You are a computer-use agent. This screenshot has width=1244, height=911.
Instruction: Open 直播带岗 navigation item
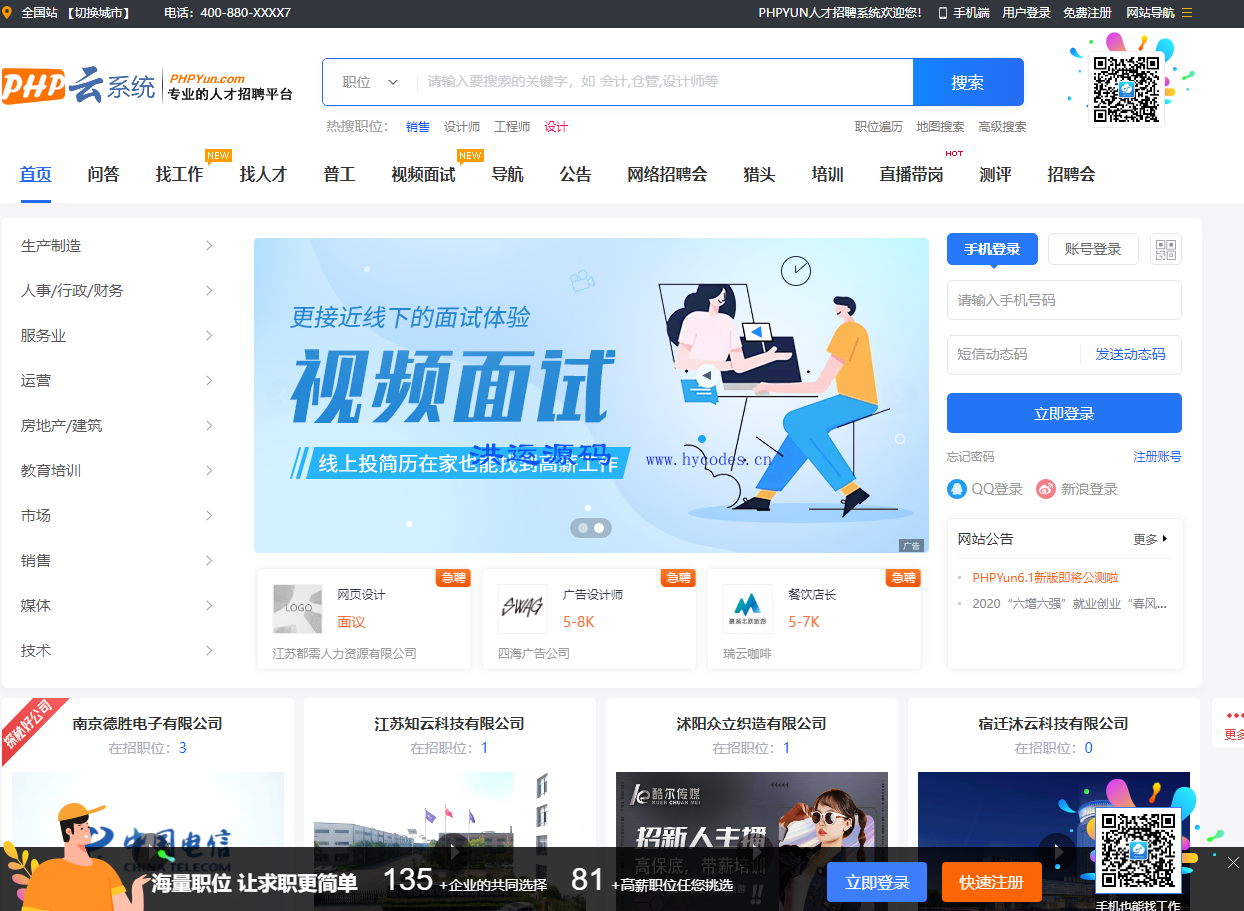click(x=911, y=174)
